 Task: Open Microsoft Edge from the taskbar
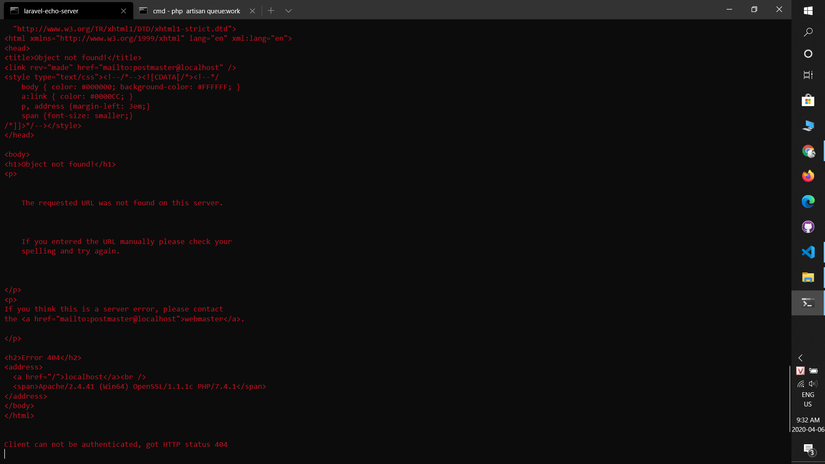(x=808, y=201)
